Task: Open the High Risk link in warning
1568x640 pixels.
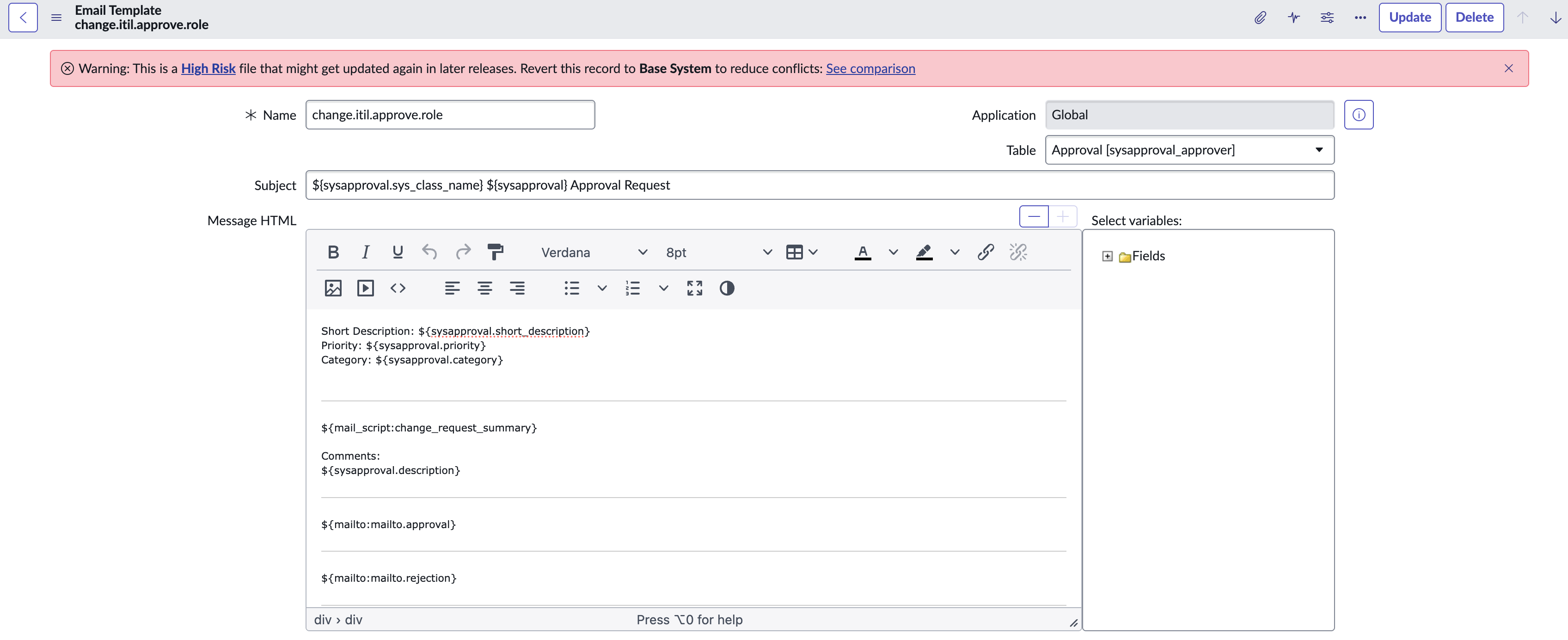Action: pyautogui.click(x=208, y=68)
